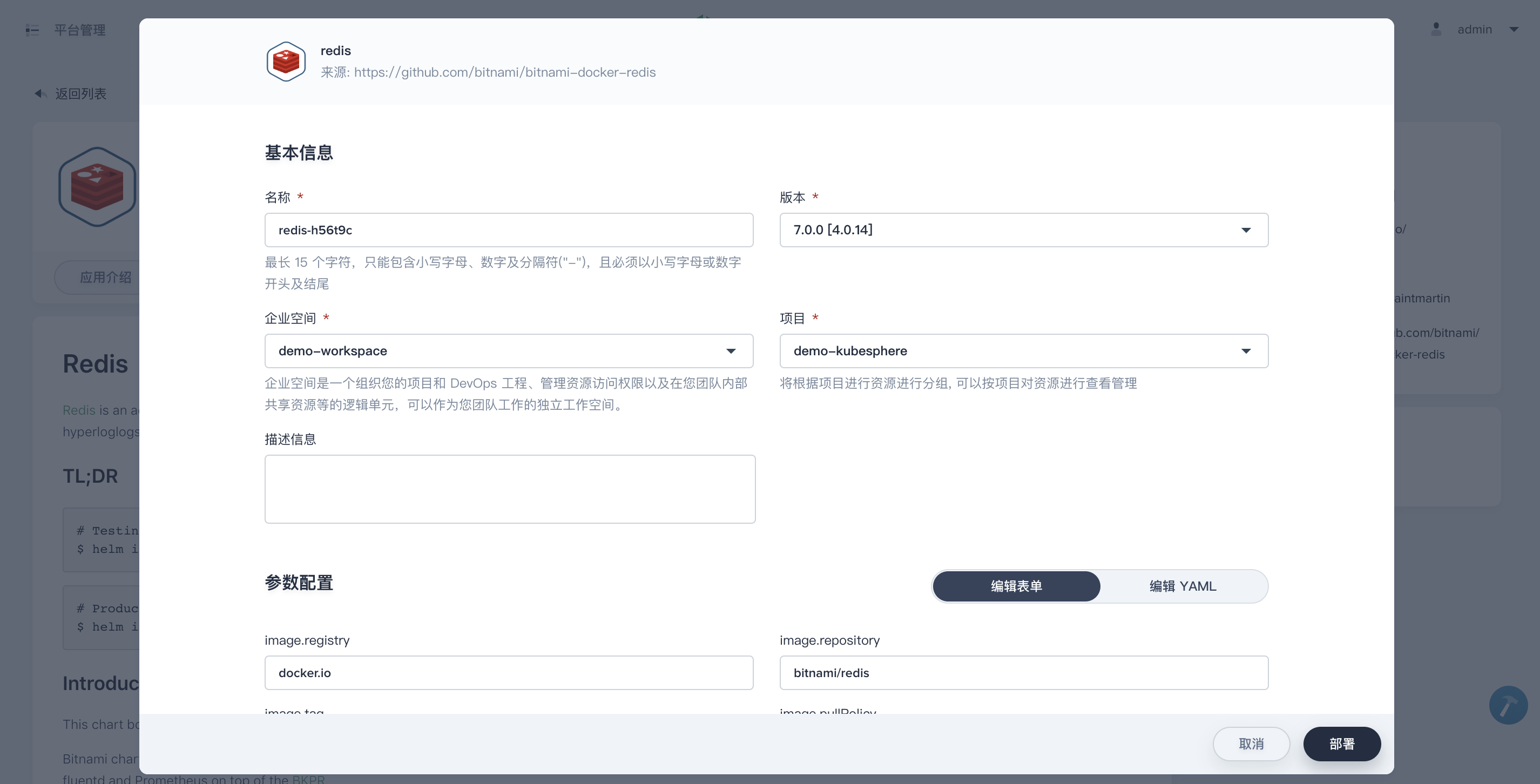Open the 版本 version dropdown
Viewport: 1540px width, 784px height.
[x=1023, y=229]
